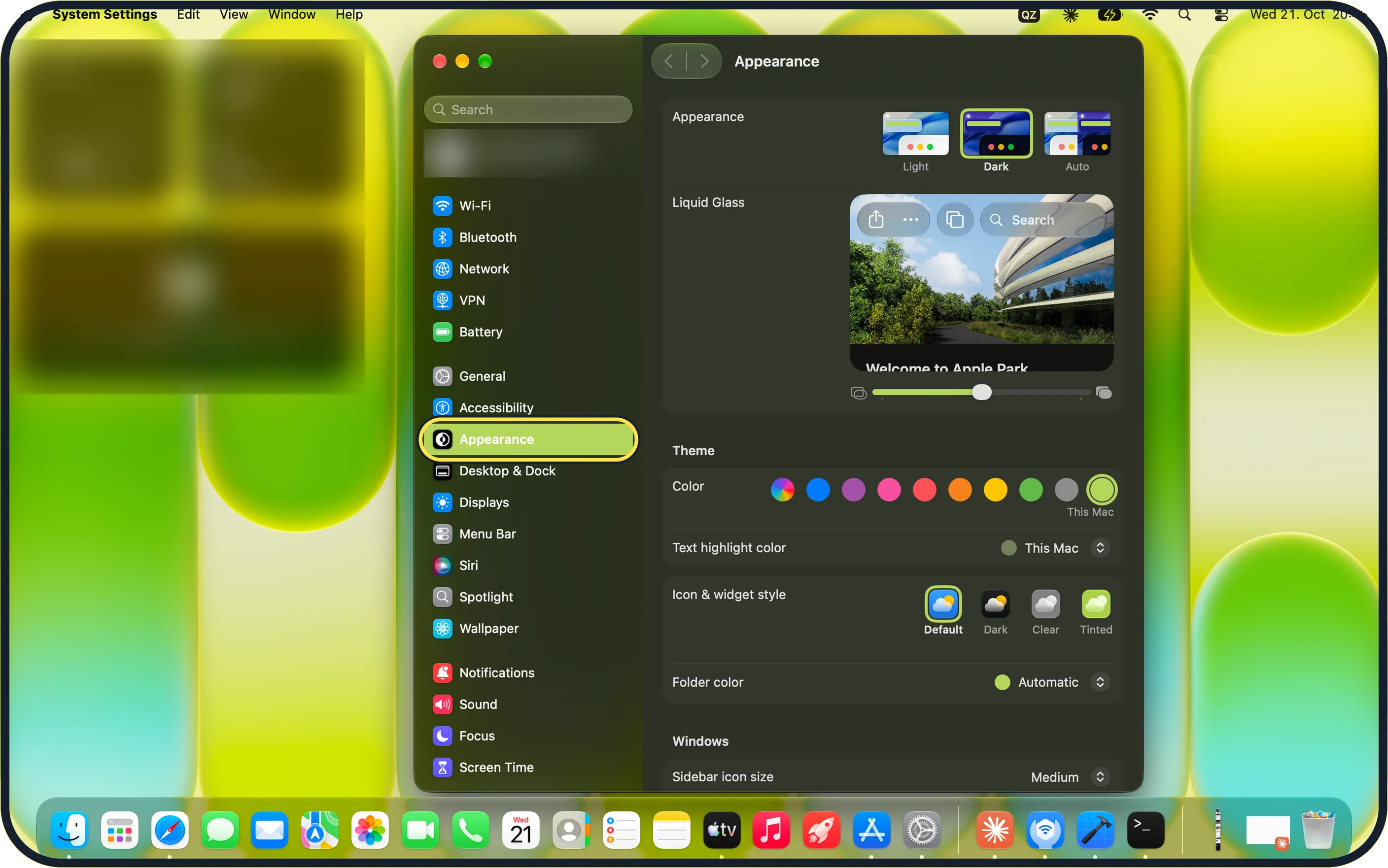Go back with the back arrow

coord(669,61)
